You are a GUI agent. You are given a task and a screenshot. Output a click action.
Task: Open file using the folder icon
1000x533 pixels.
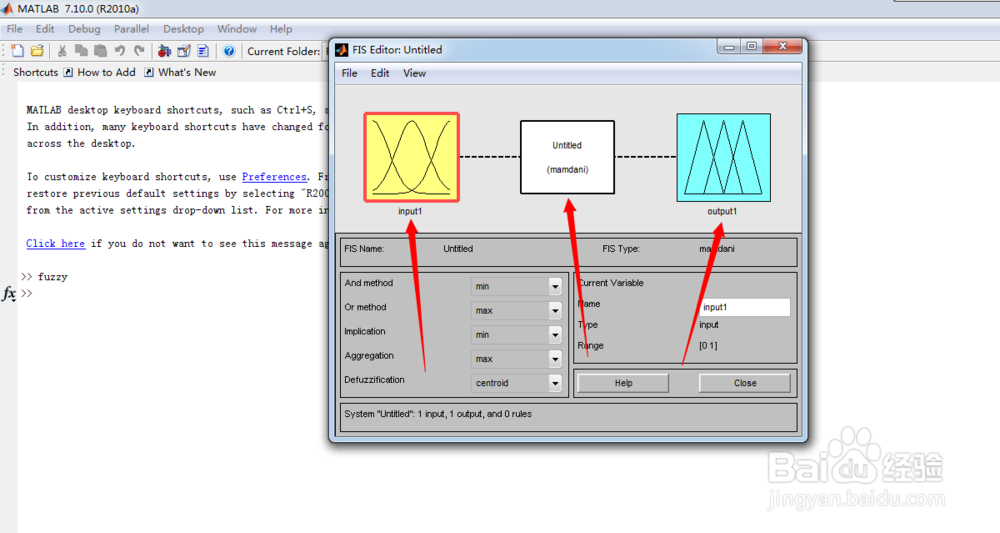pyautogui.click(x=38, y=51)
